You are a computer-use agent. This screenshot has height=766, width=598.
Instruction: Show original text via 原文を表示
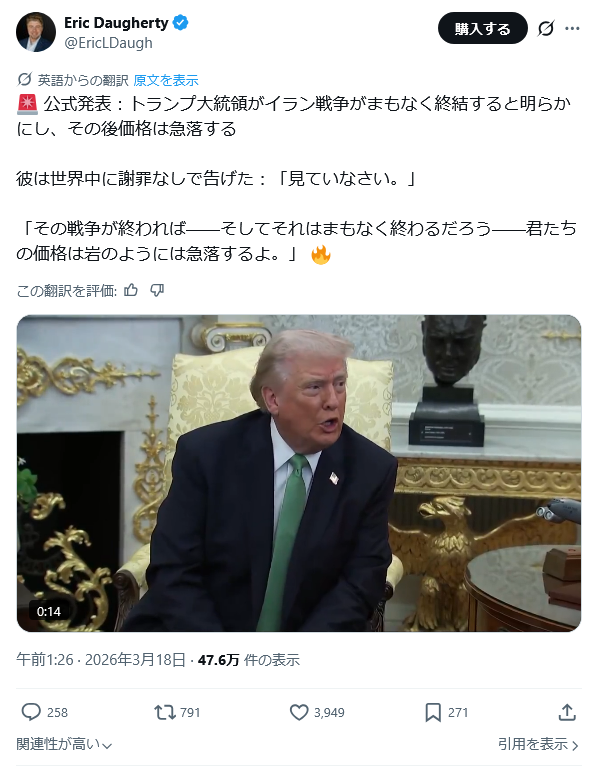point(166,80)
